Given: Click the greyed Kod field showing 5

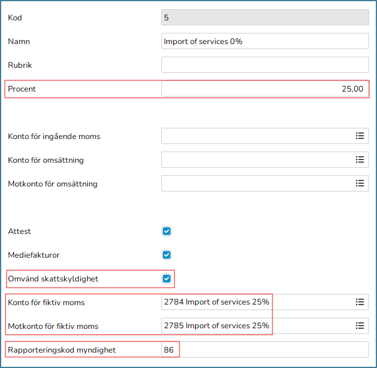Looking at the screenshot, I should coord(265,17).
